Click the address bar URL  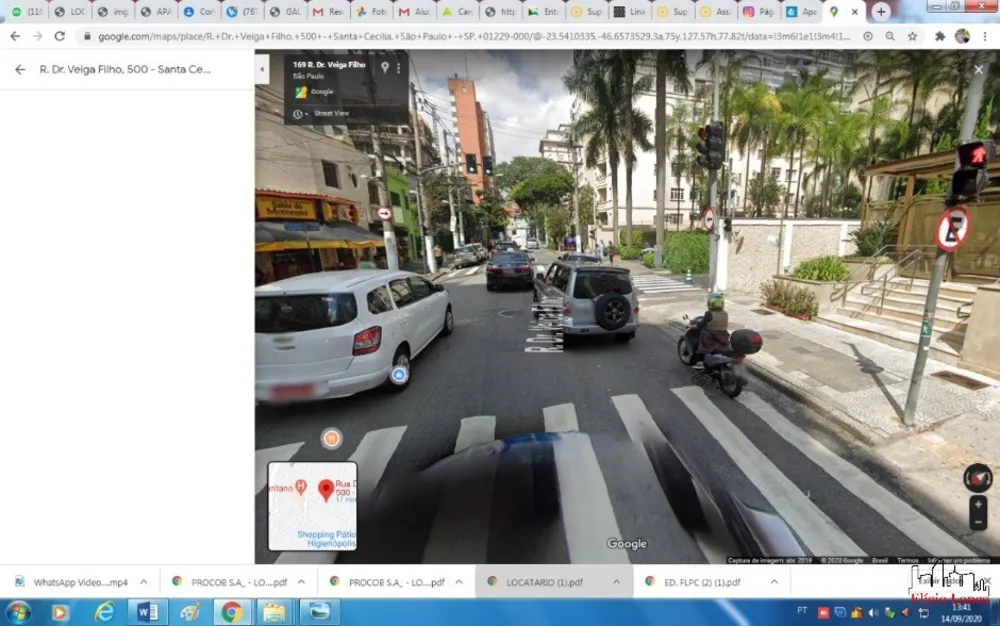tap(473, 37)
